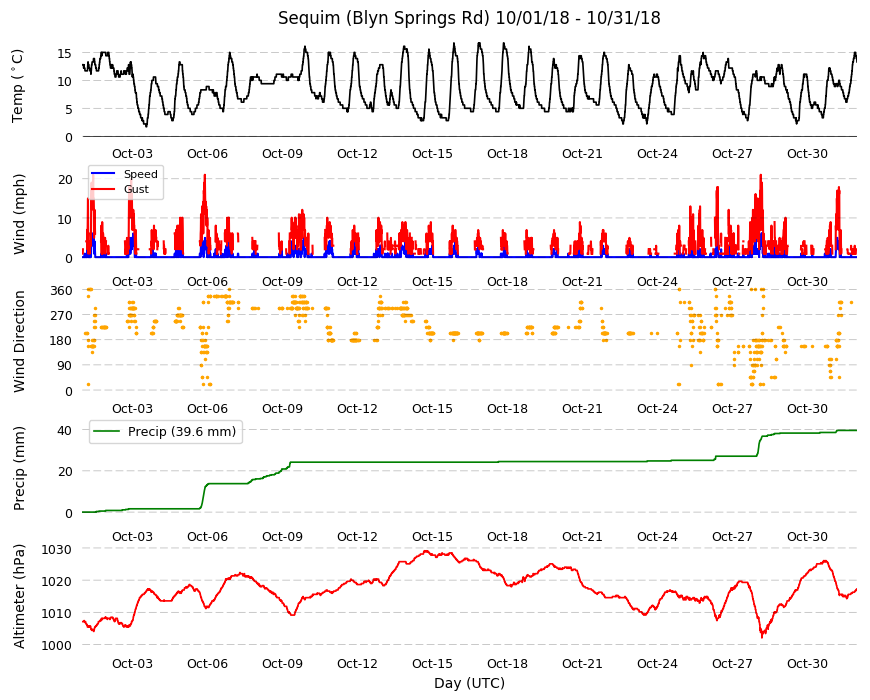Click the Oct-30 tick under the altimeter plot
Image resolution: width=870 pixels, height=700 pixels.
pos(807,663)
